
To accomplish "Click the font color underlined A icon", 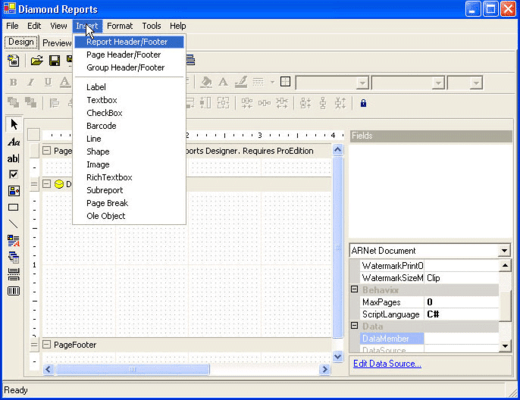I will [65, 82].
